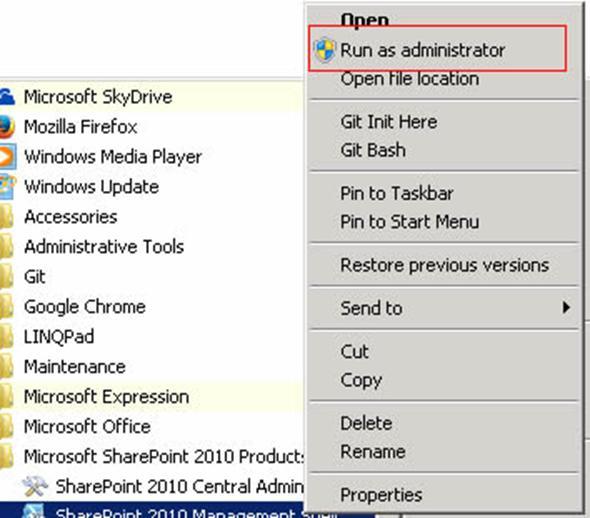590x518 pixels.
Task: Open Properties from the context menu
Action: (x=381, y=495)
